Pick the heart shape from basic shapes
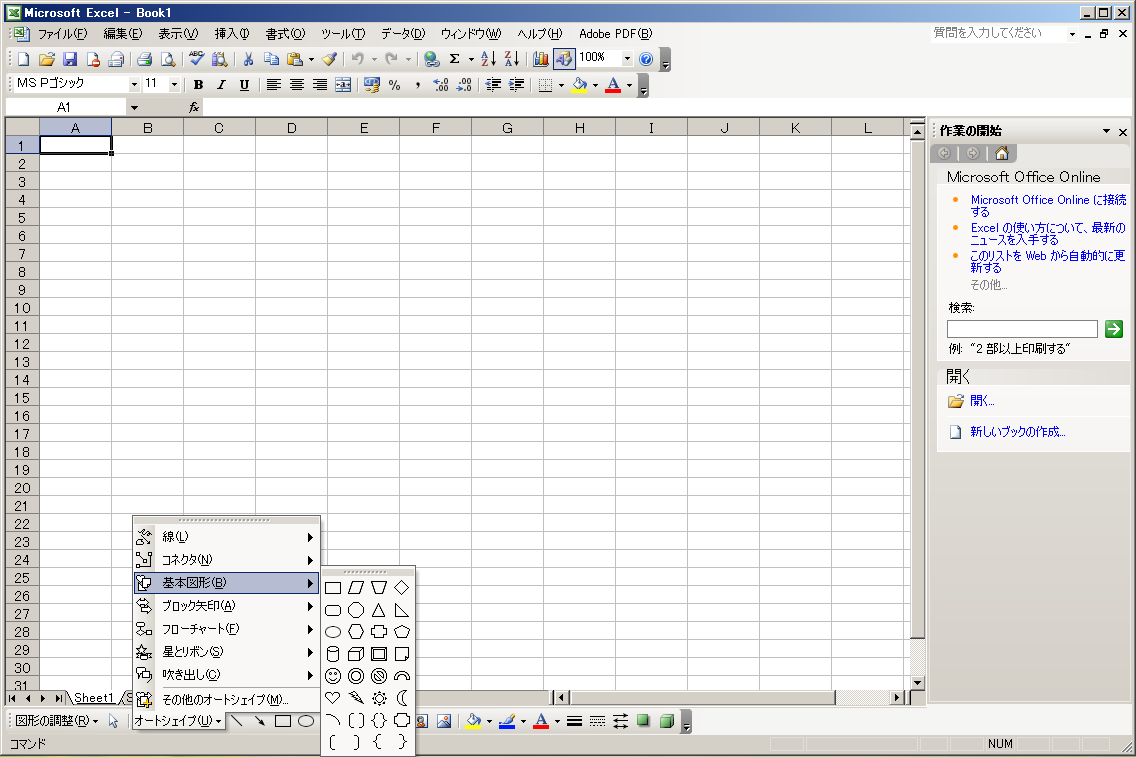 [333, 698]
